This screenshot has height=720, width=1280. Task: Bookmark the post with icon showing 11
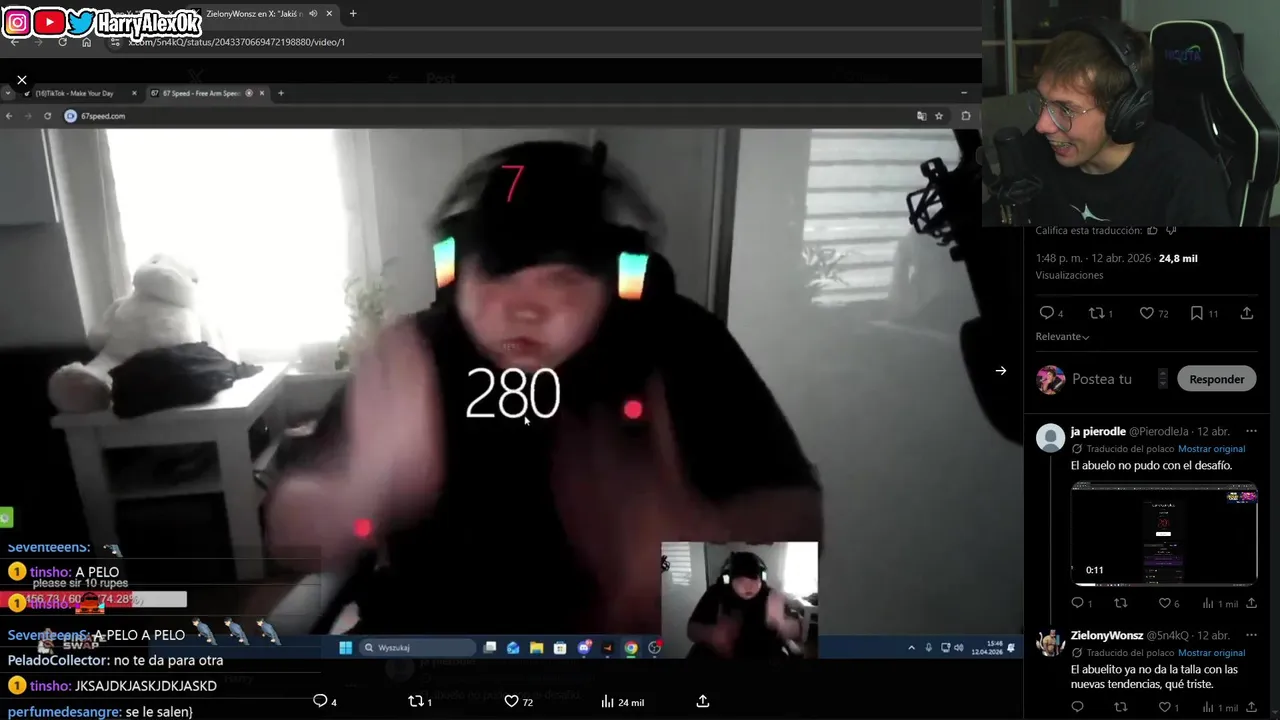pyautogui.click(x=1196, y=313)
